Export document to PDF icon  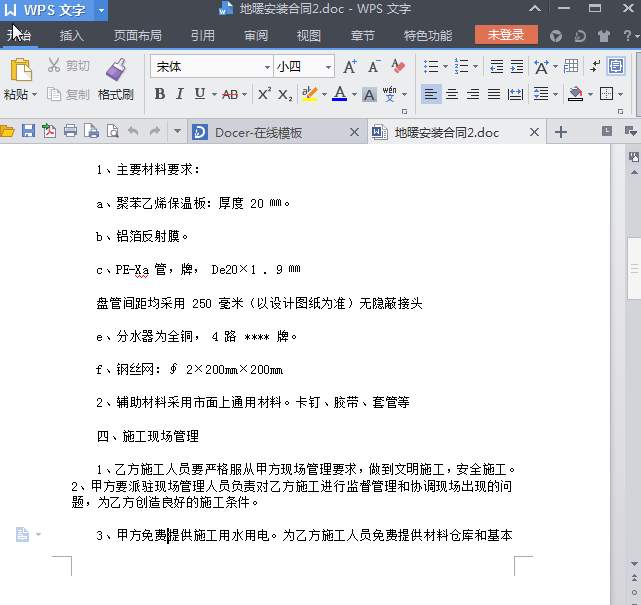coord(49,131)
